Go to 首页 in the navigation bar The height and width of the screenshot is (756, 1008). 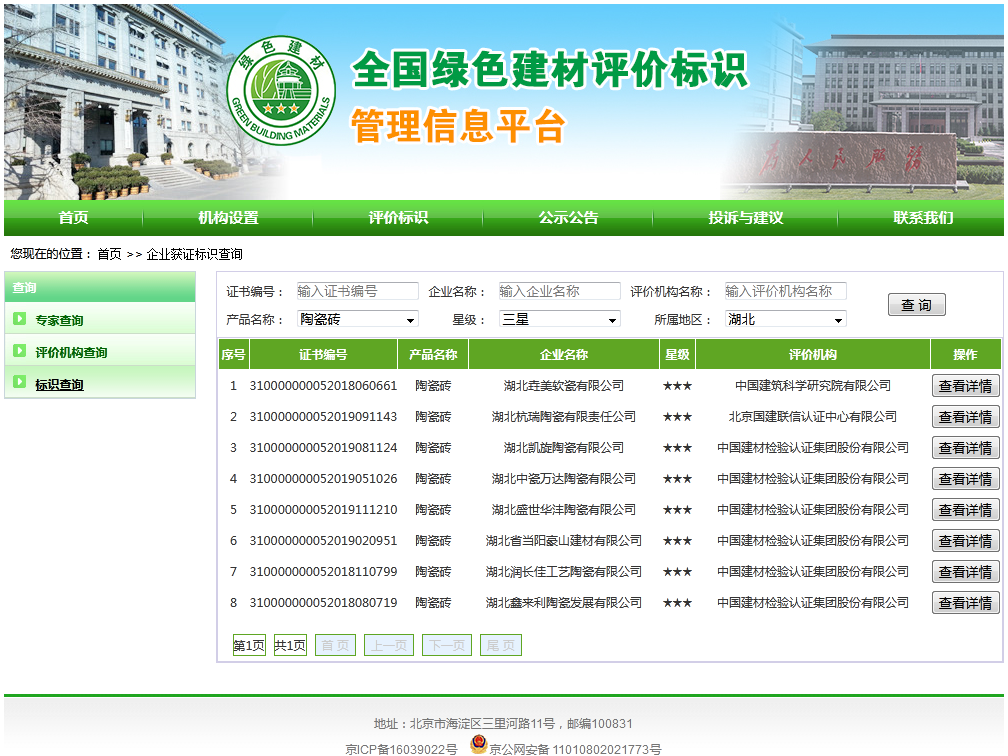coord(73,218)
